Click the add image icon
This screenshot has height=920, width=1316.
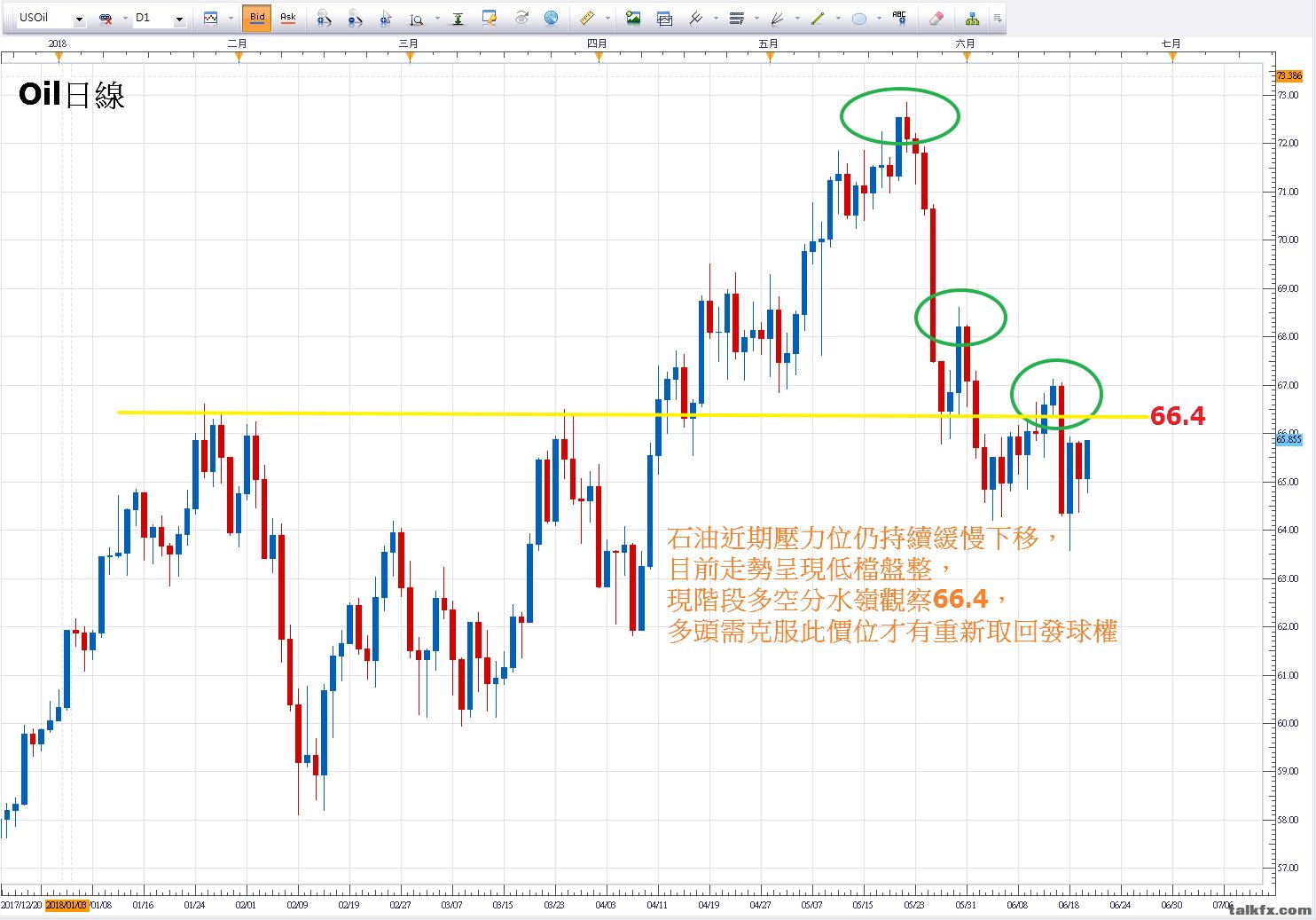click(x=632, y=17)
